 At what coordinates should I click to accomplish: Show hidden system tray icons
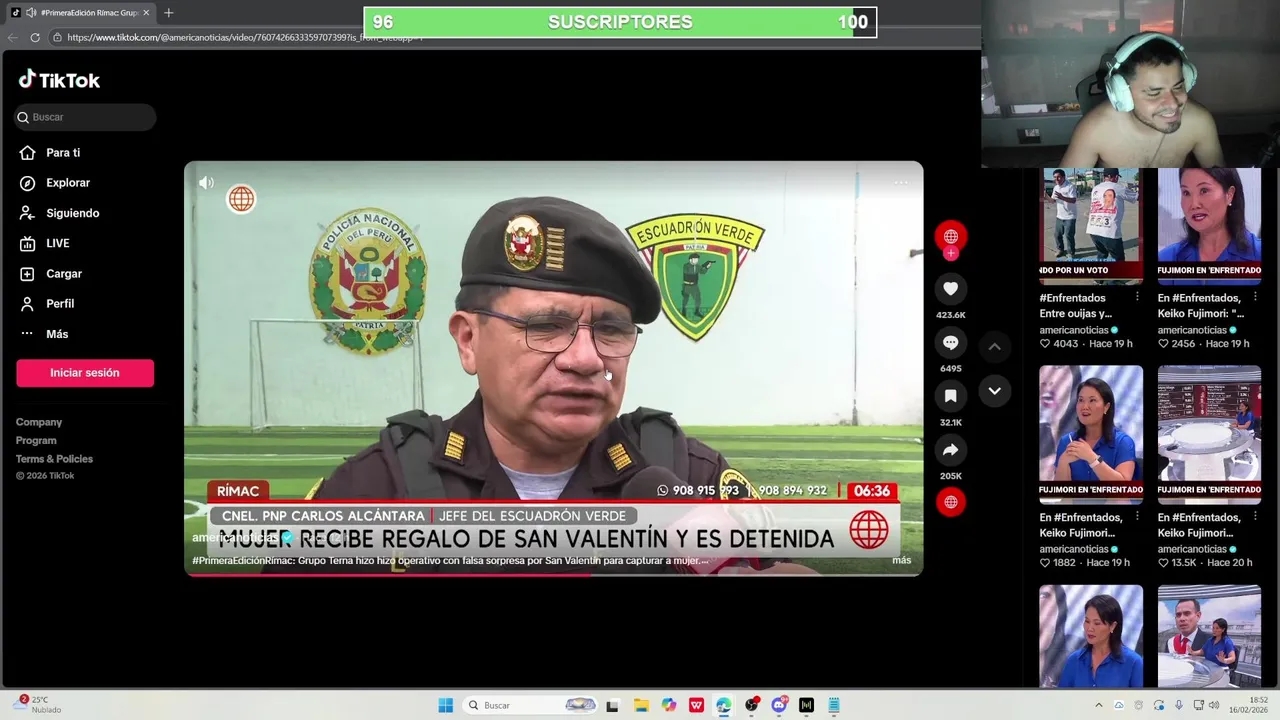click(x=1098, y=705)
